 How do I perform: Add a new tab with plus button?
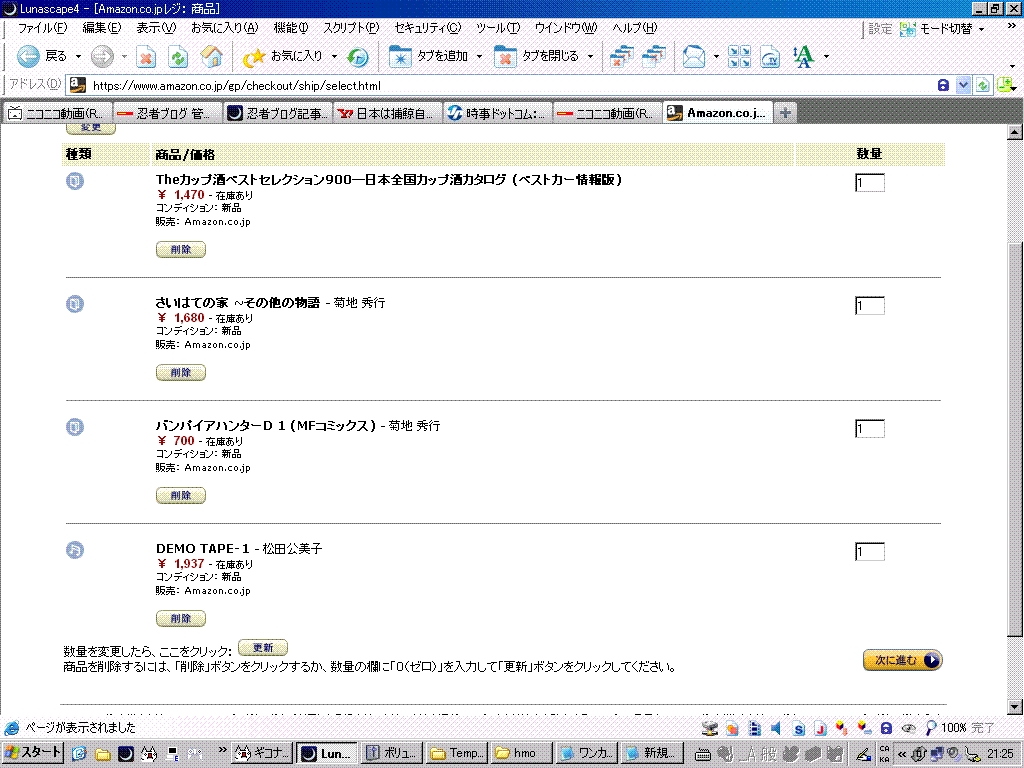(785, 113)
